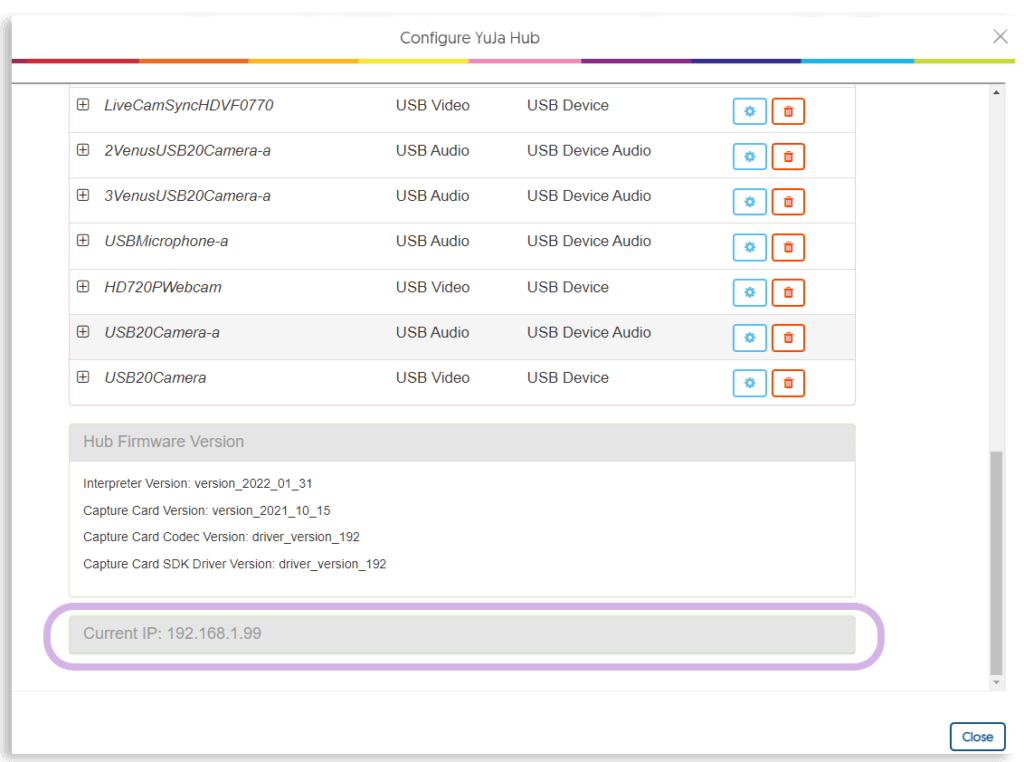Image resolution: width=1024 pixels, height=762 pixels.
Task: Open settings for 2VenusUSB20Camera-a
Action: [x=749, y=156]
